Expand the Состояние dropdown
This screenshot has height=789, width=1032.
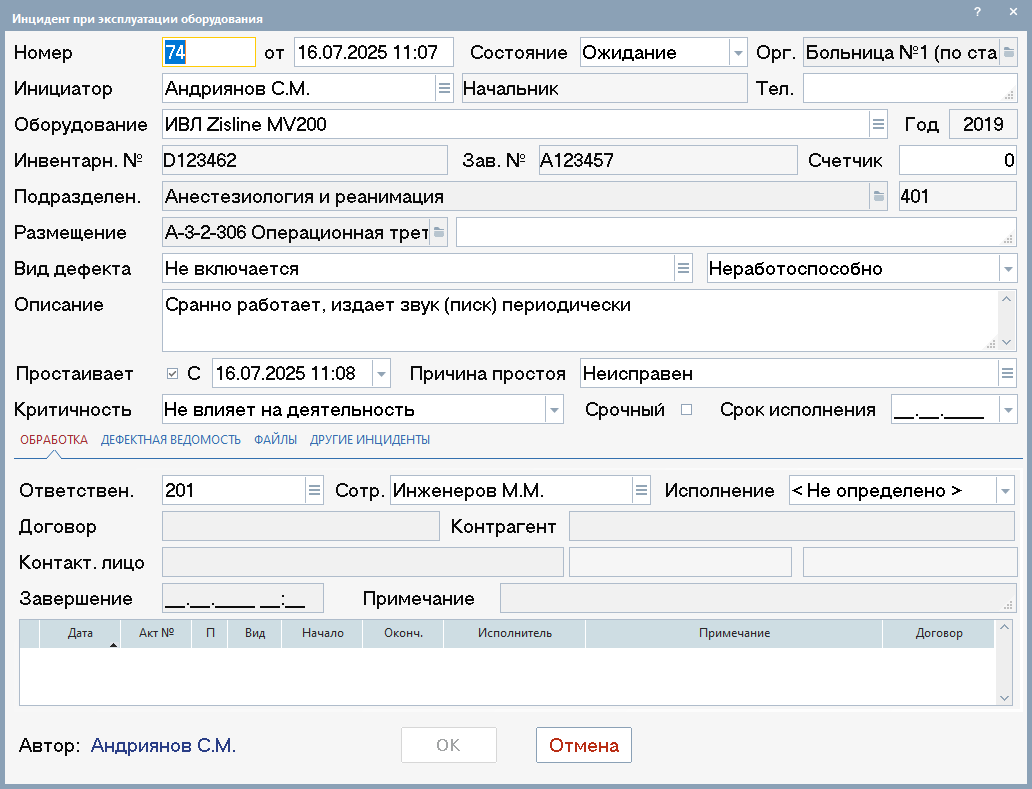[x=738, y=53]
